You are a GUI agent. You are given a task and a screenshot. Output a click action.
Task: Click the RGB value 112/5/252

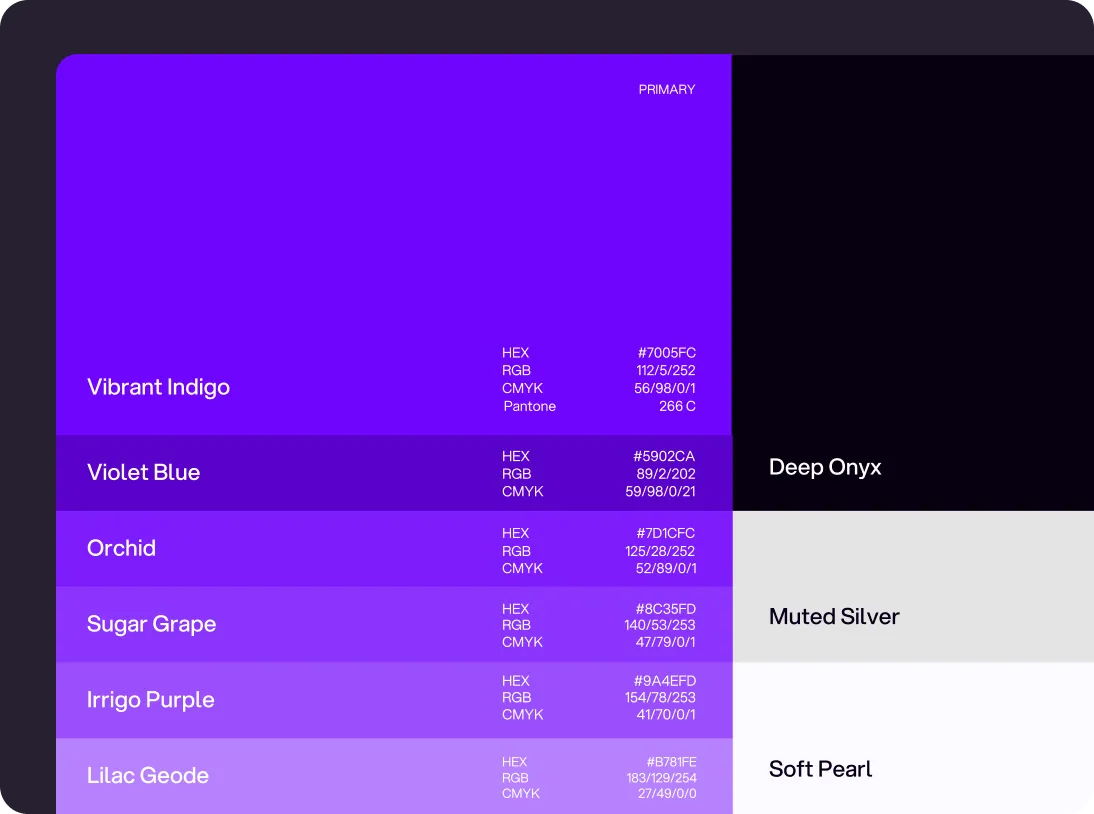pos(668,370)
